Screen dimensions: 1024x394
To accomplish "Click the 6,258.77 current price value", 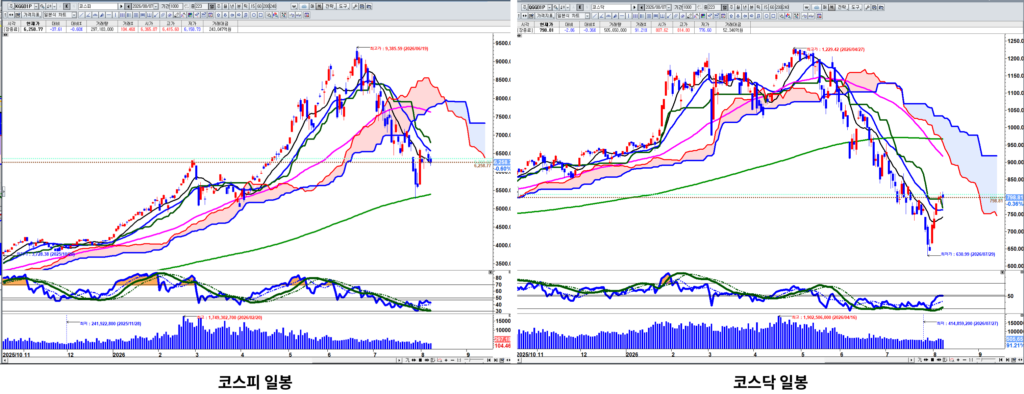I will point(33,29).
